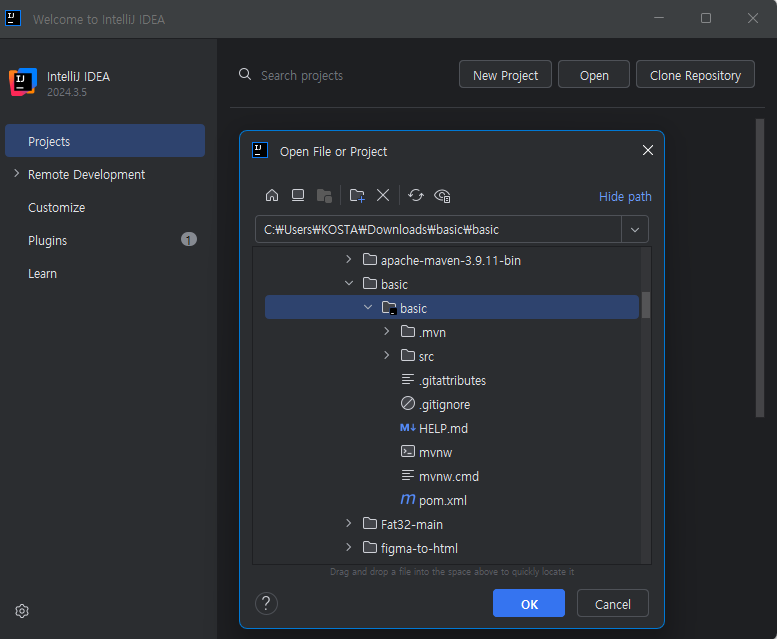Screen dimensions: 777x639
Task: Click the .mvn folder icon
Action: pyautogui.click(x=408, y=331)
